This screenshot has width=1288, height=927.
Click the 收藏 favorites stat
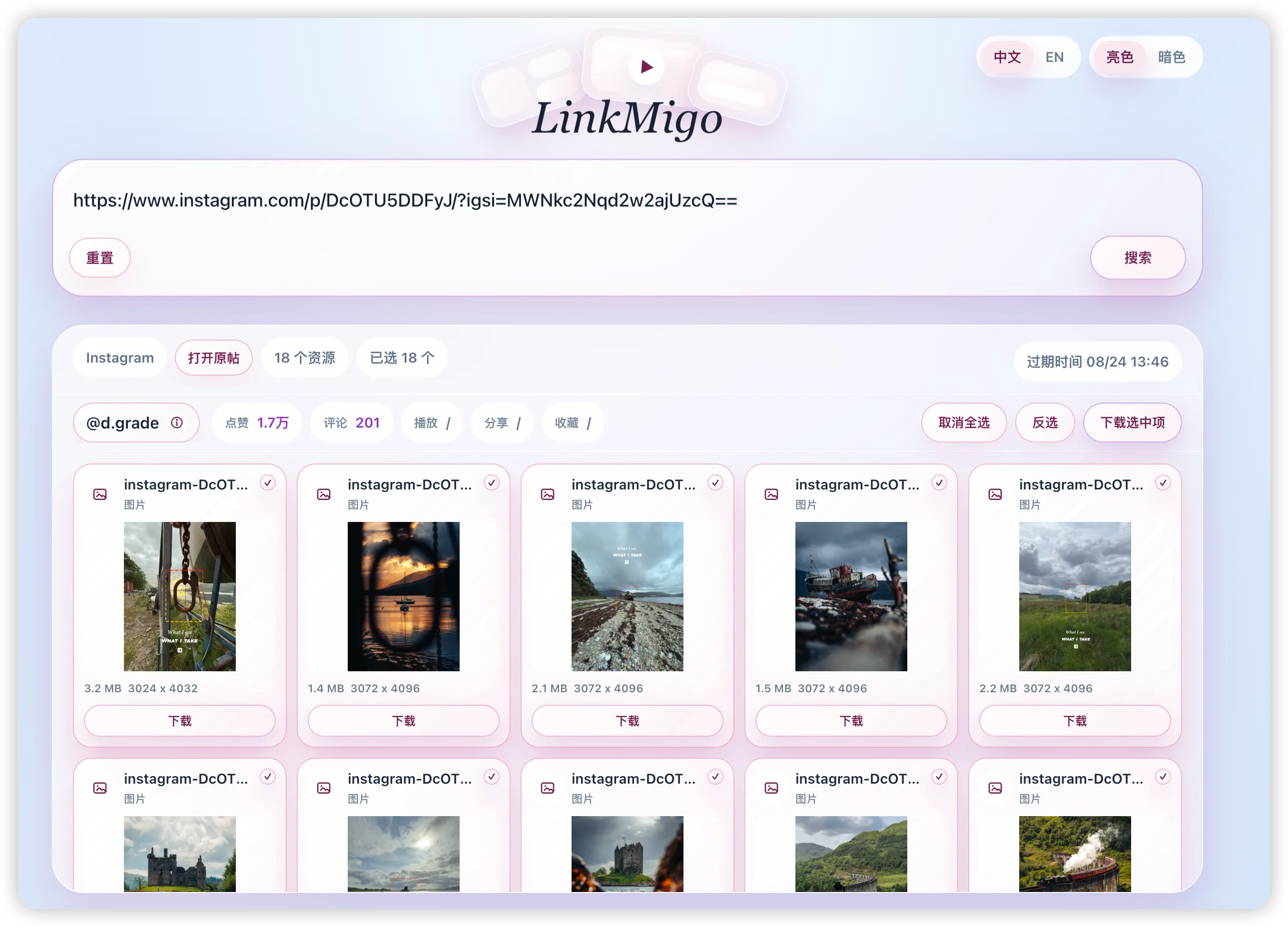573,423
